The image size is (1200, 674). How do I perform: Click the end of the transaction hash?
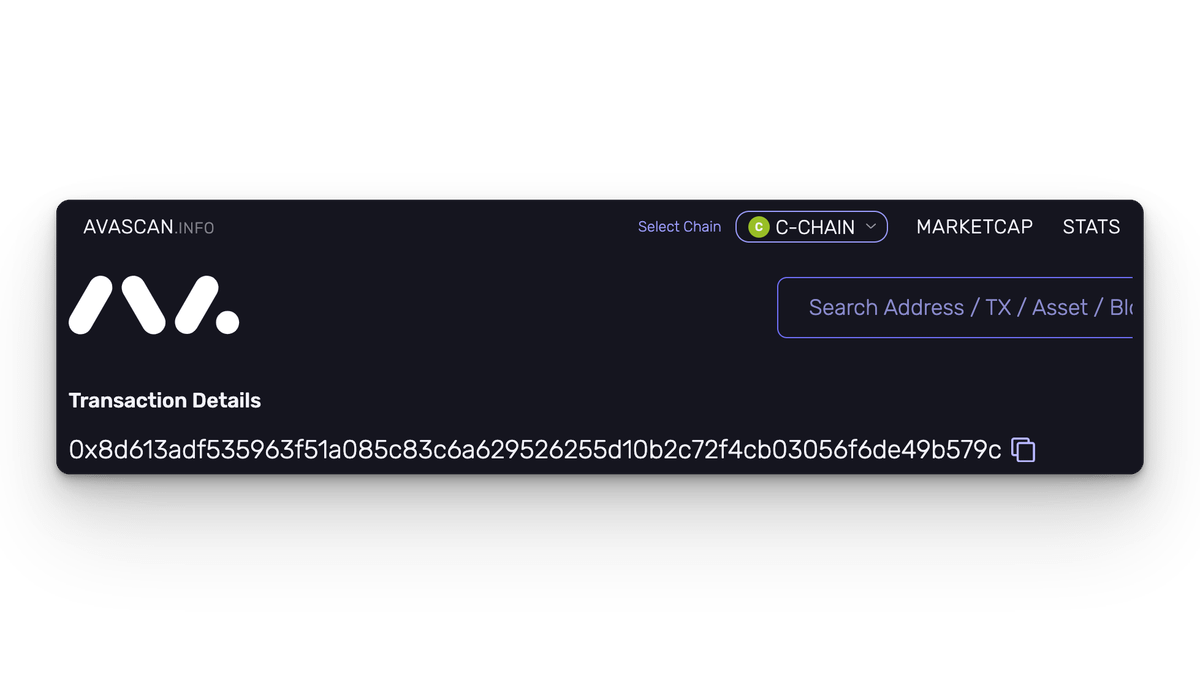click(990, 450)
